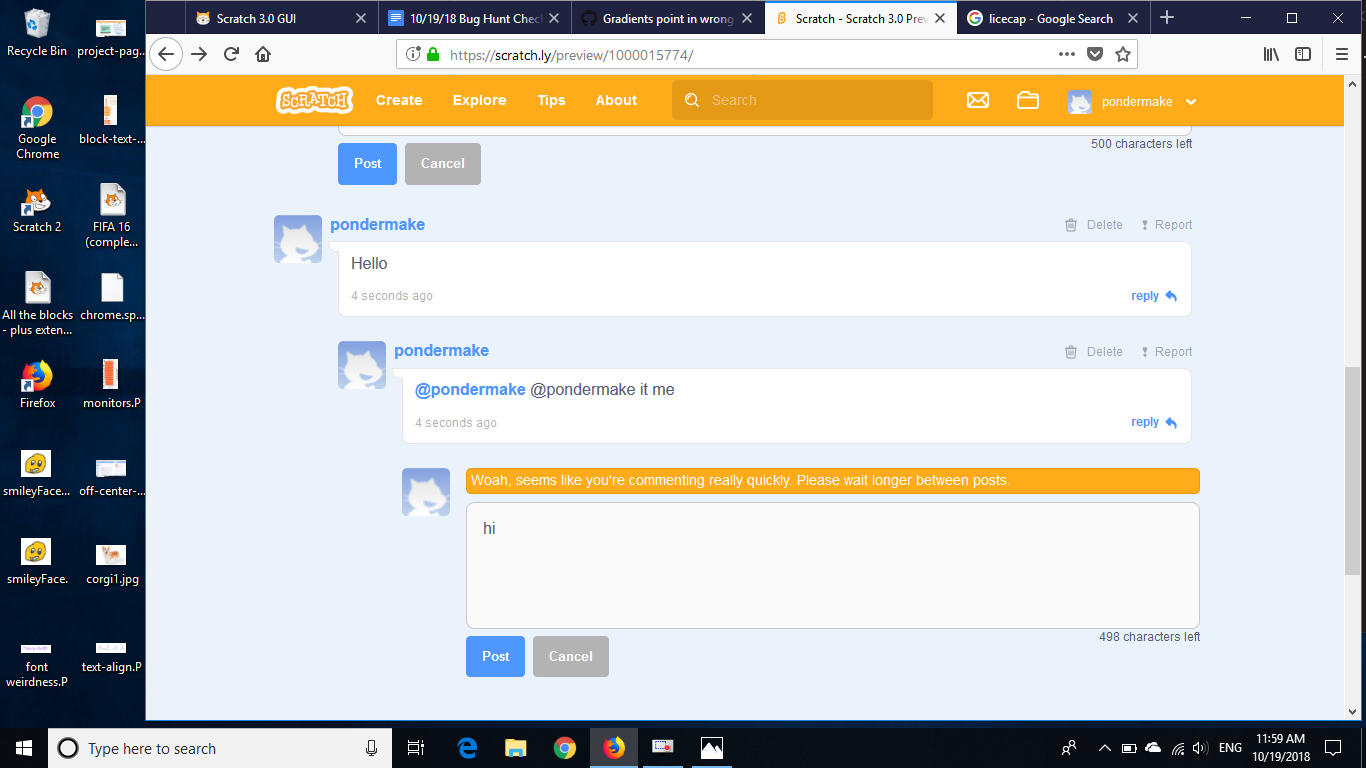Click the search magnifier icon

[692, 100]
